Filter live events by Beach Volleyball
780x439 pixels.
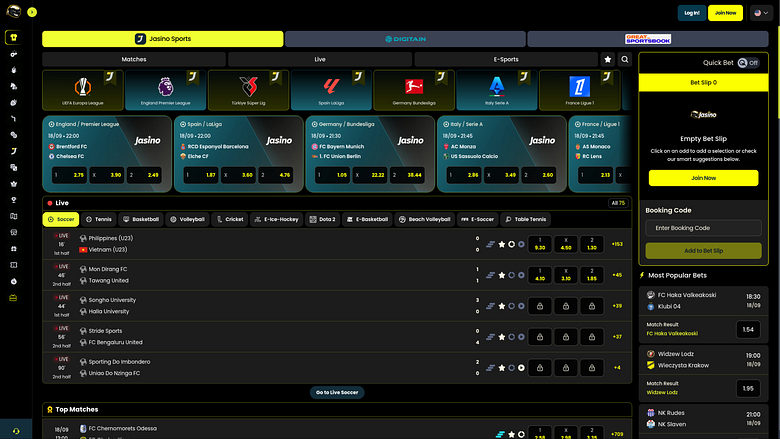[x=424, y=219]
